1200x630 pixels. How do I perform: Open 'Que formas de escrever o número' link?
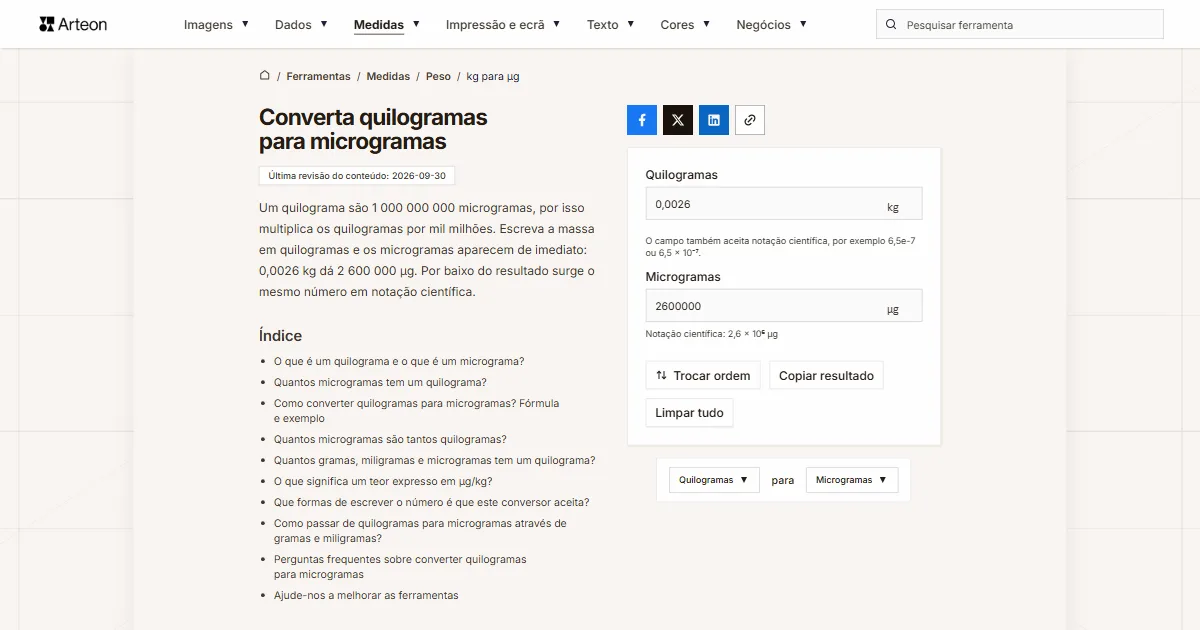431,502
